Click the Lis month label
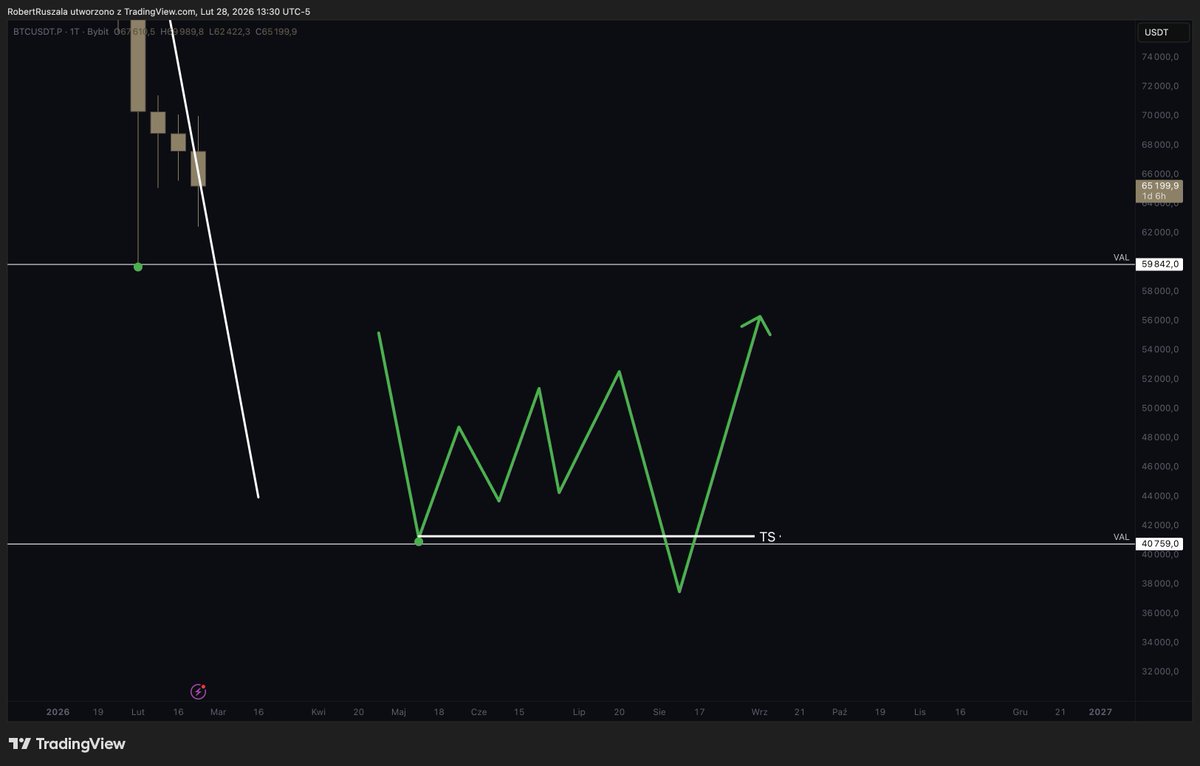This screenshot has height=766, width=1200. [x=920, y=712]
